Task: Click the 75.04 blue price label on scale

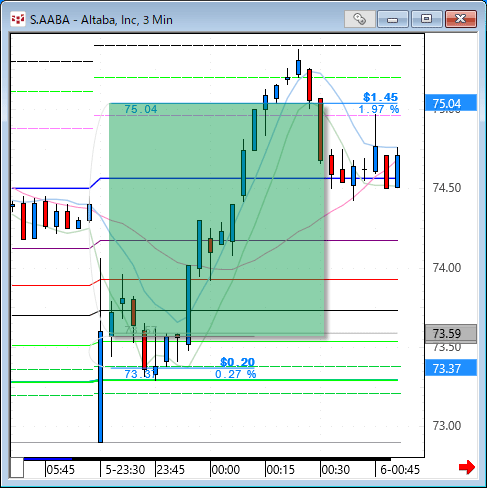Action: [451, 103]
